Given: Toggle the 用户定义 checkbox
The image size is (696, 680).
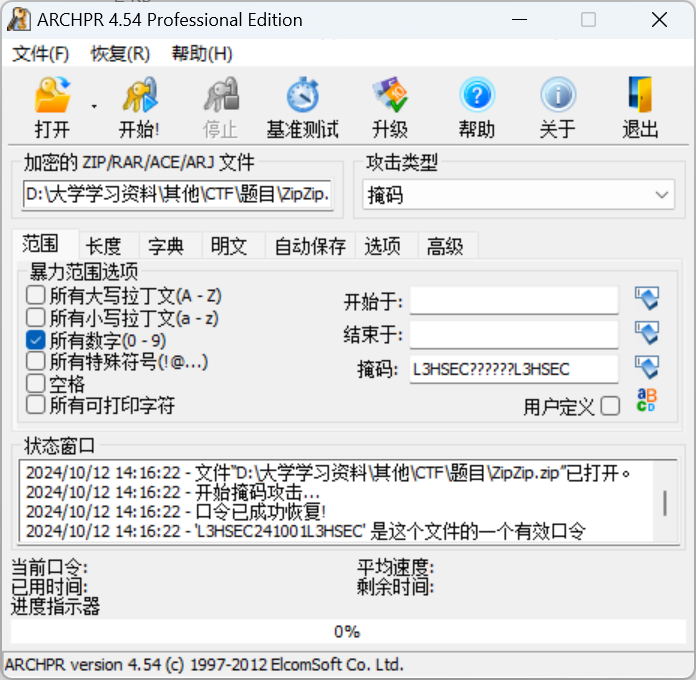Looking at the screenshot, I should coord(610,405).
